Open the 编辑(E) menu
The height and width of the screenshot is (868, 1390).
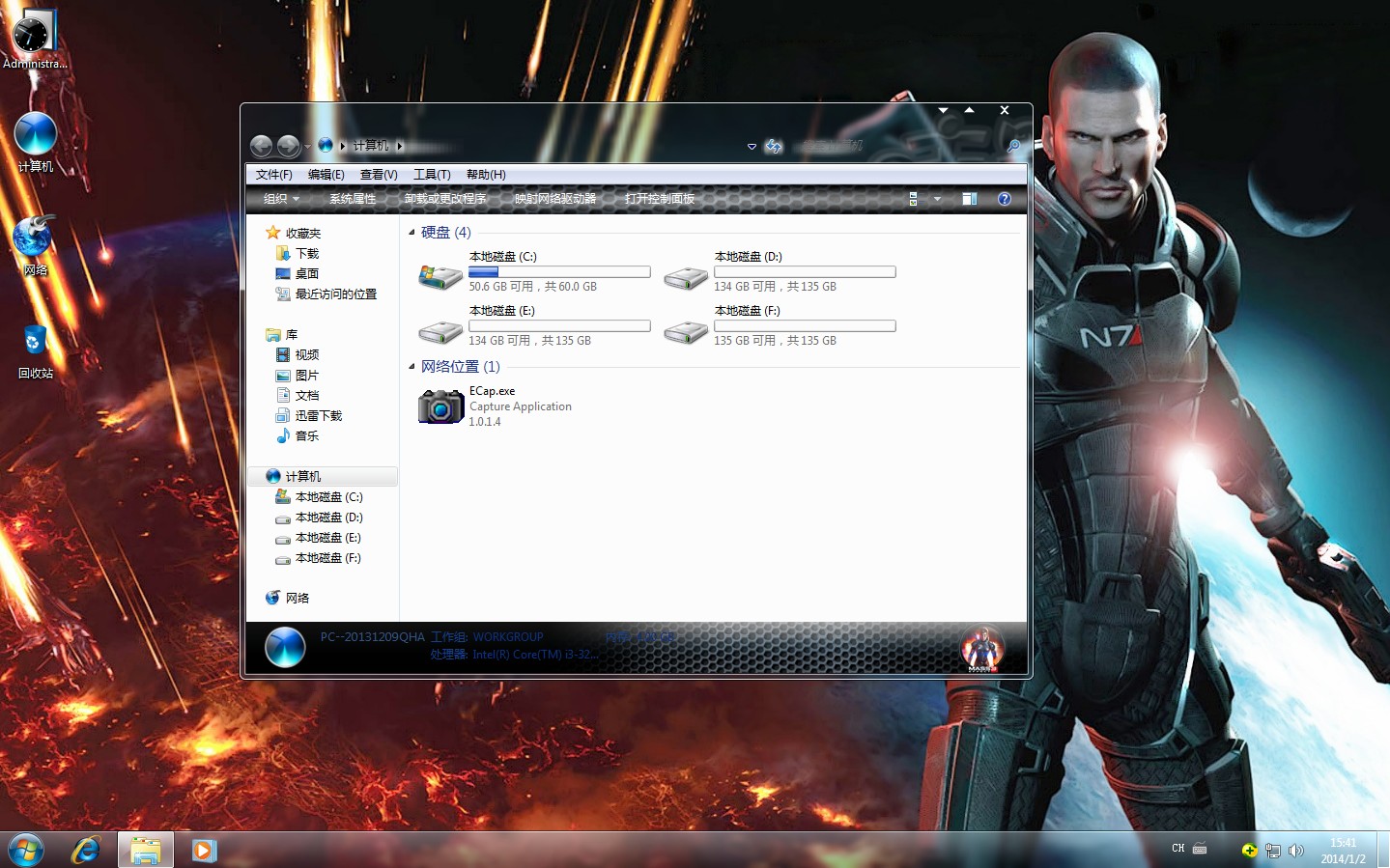pyautogui.click(x=326, y=175)
